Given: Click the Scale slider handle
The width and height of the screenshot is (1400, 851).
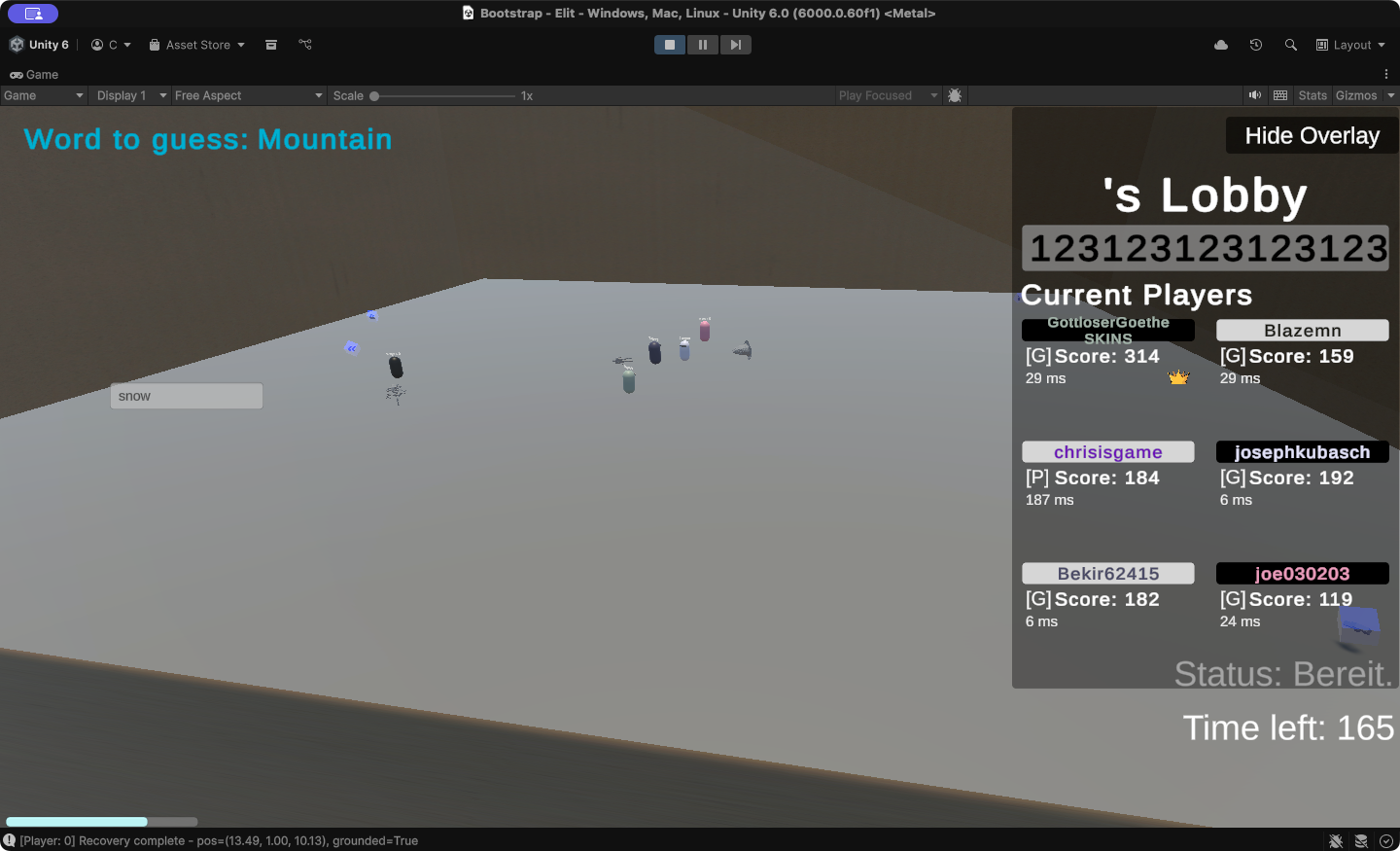Looking at the screenshot, I should pyautogui.click(x=374, y=96).
